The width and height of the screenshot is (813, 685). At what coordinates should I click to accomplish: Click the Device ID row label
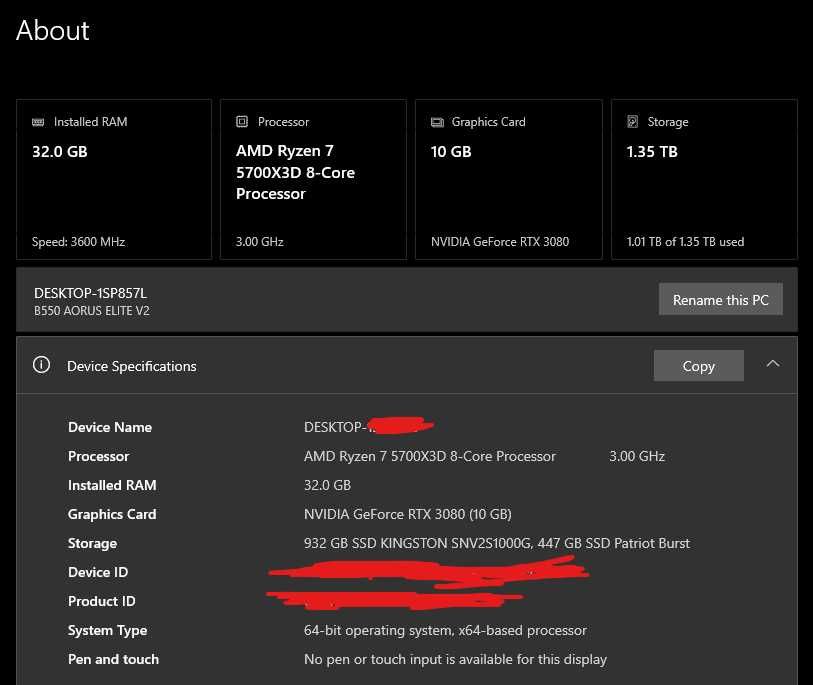(98, 572)
